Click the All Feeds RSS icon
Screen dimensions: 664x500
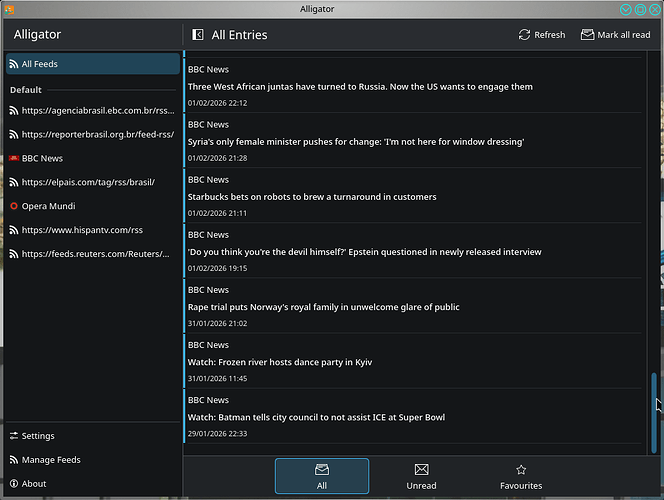tap(13, 64)
